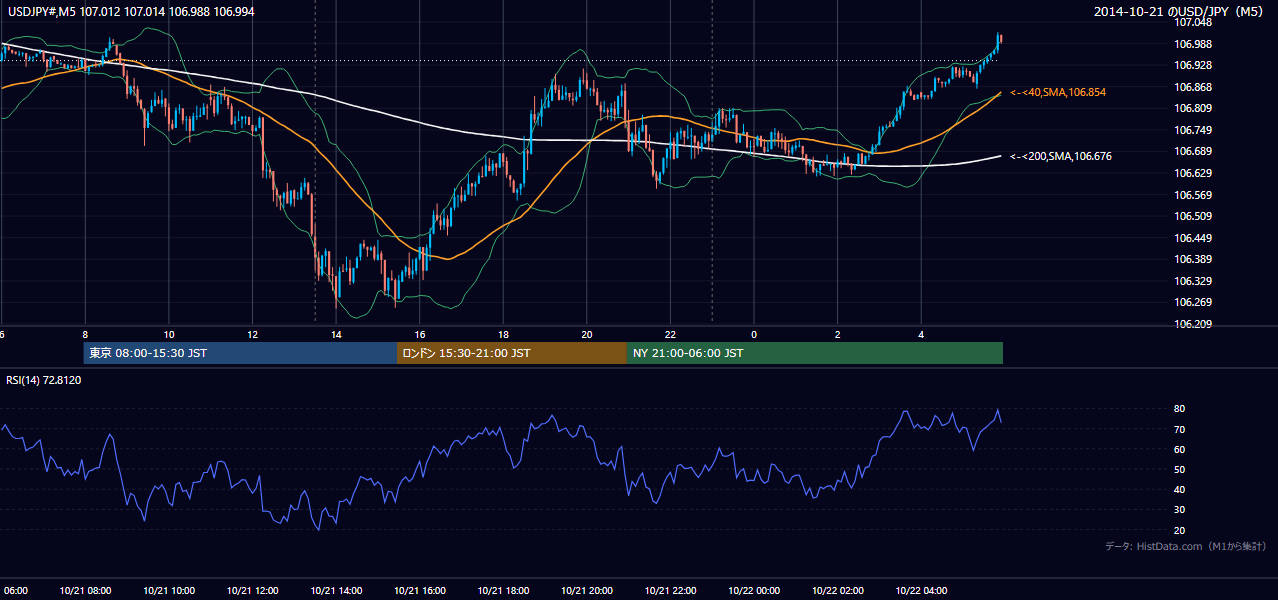Click the 10/22 04:00 time axis label

(x=921, y=591)
